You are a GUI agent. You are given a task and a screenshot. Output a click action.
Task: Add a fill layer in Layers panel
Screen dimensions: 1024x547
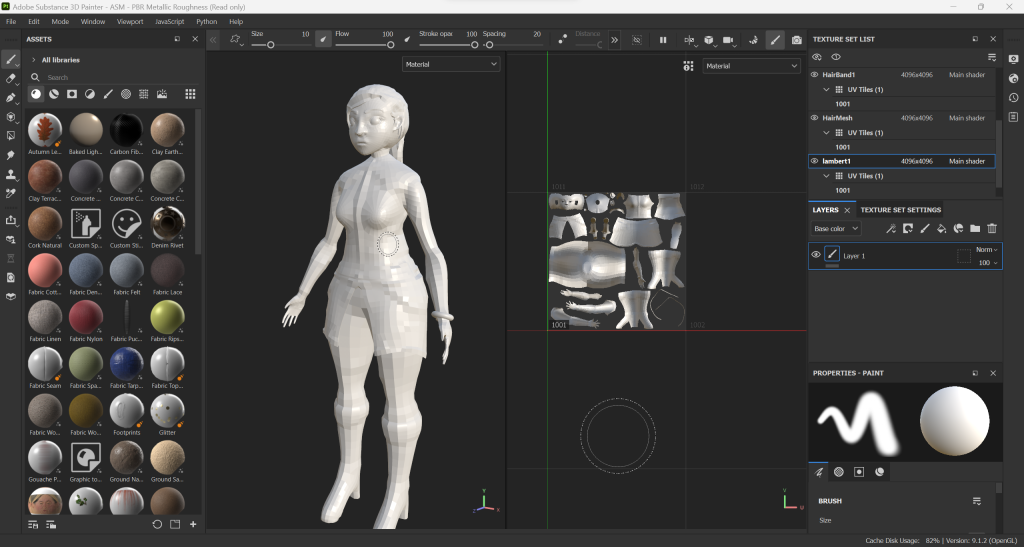pyautogui.click(x=941, y=229)
